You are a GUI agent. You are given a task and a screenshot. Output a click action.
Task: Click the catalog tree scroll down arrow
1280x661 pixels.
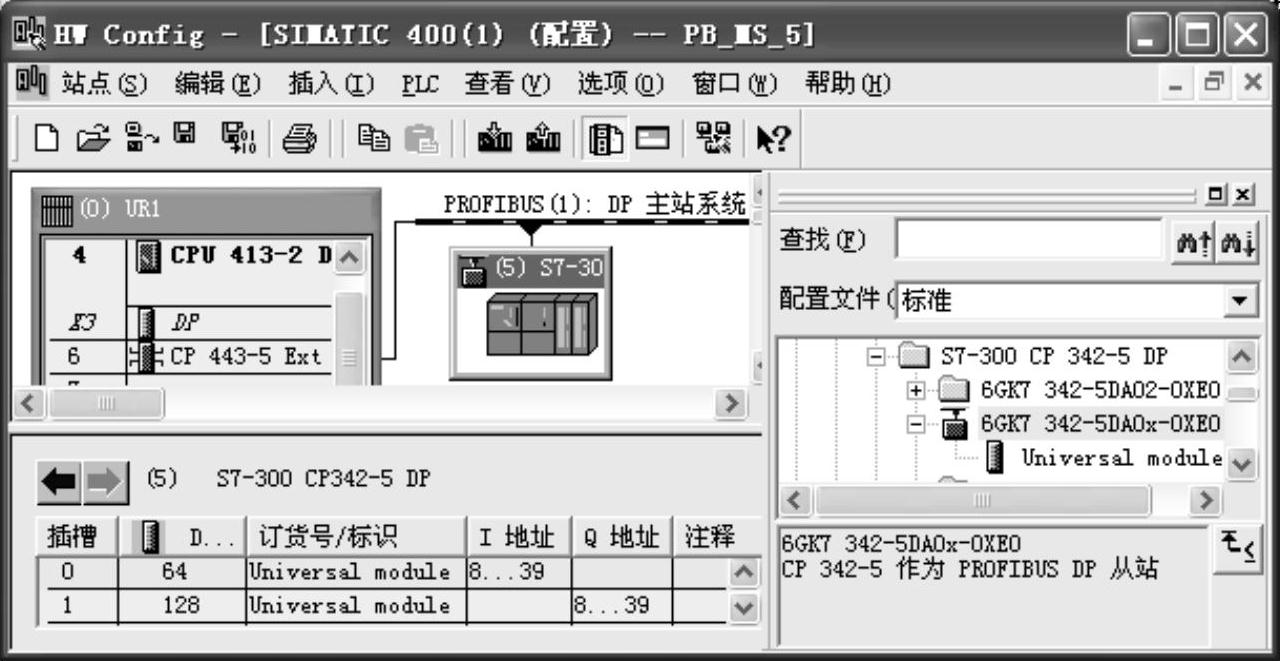pos(1242,463)
